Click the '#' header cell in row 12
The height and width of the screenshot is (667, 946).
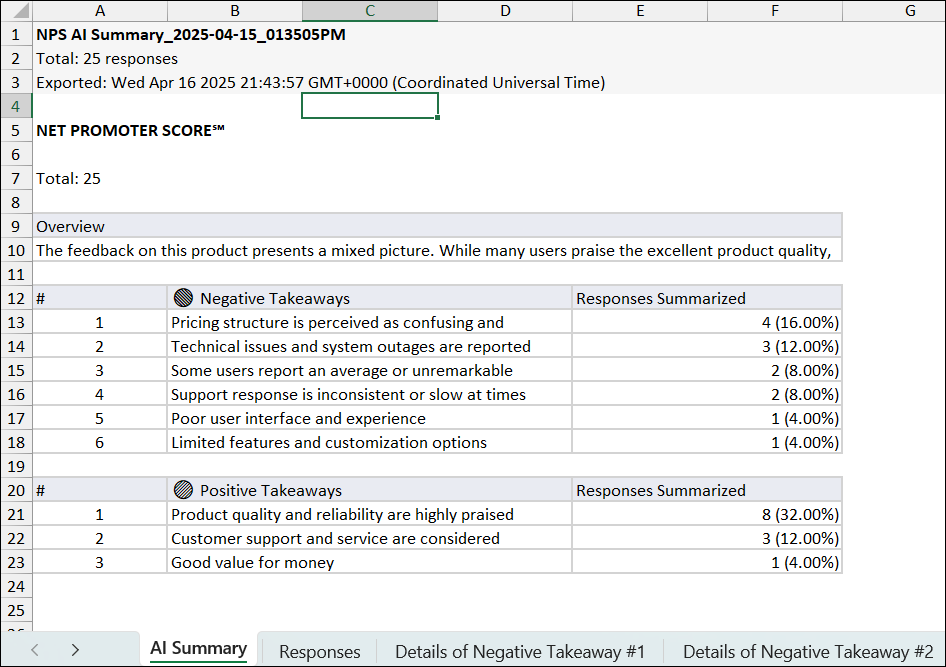pos(100,298)
